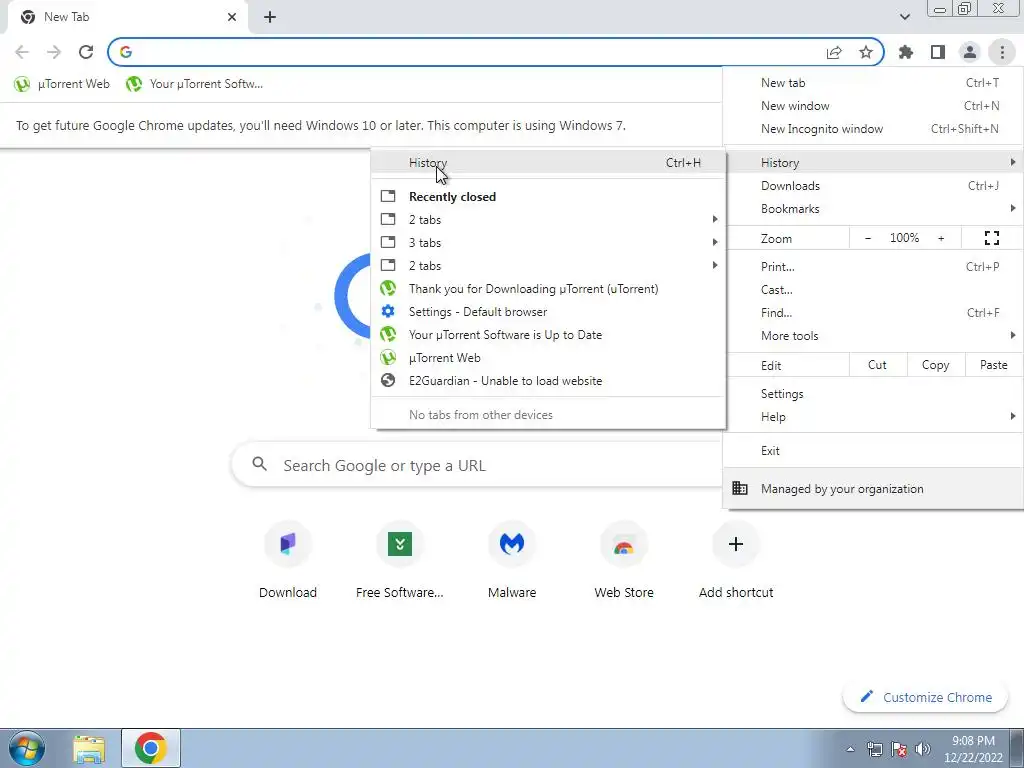Expand Bookmarks submenu
Viewport: 1024px width, 768px height.
[x=873, y=209]
